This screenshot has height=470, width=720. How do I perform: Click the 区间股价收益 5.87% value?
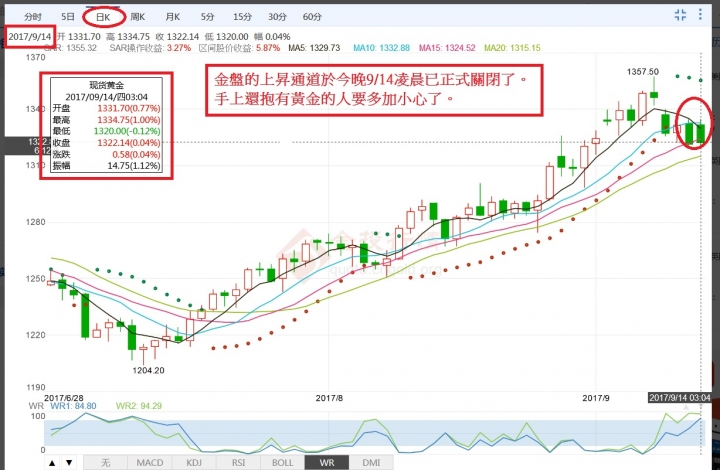point(268,48)
